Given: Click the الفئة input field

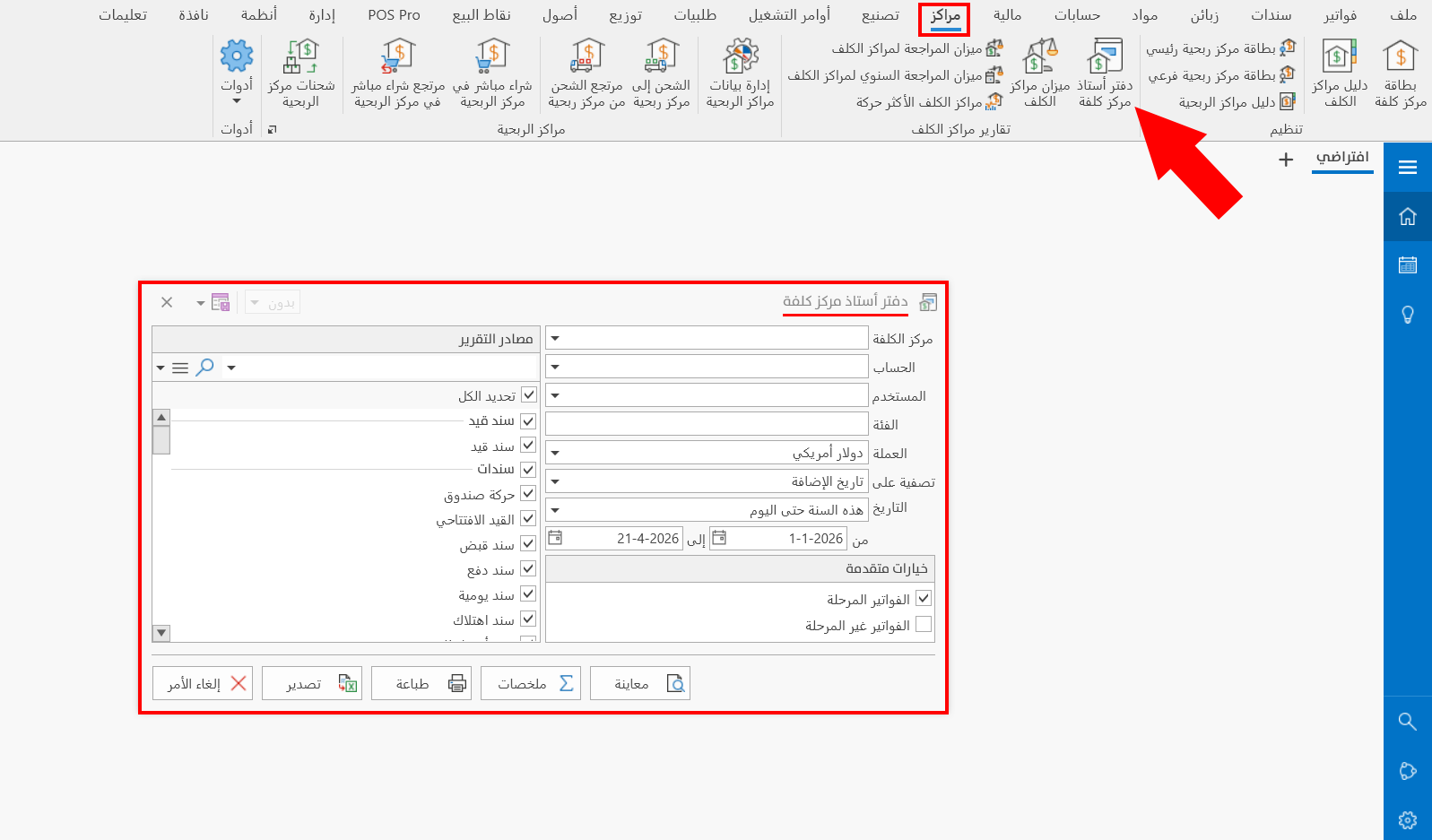Looking at the screenshot, I should (x=707, y=424).
